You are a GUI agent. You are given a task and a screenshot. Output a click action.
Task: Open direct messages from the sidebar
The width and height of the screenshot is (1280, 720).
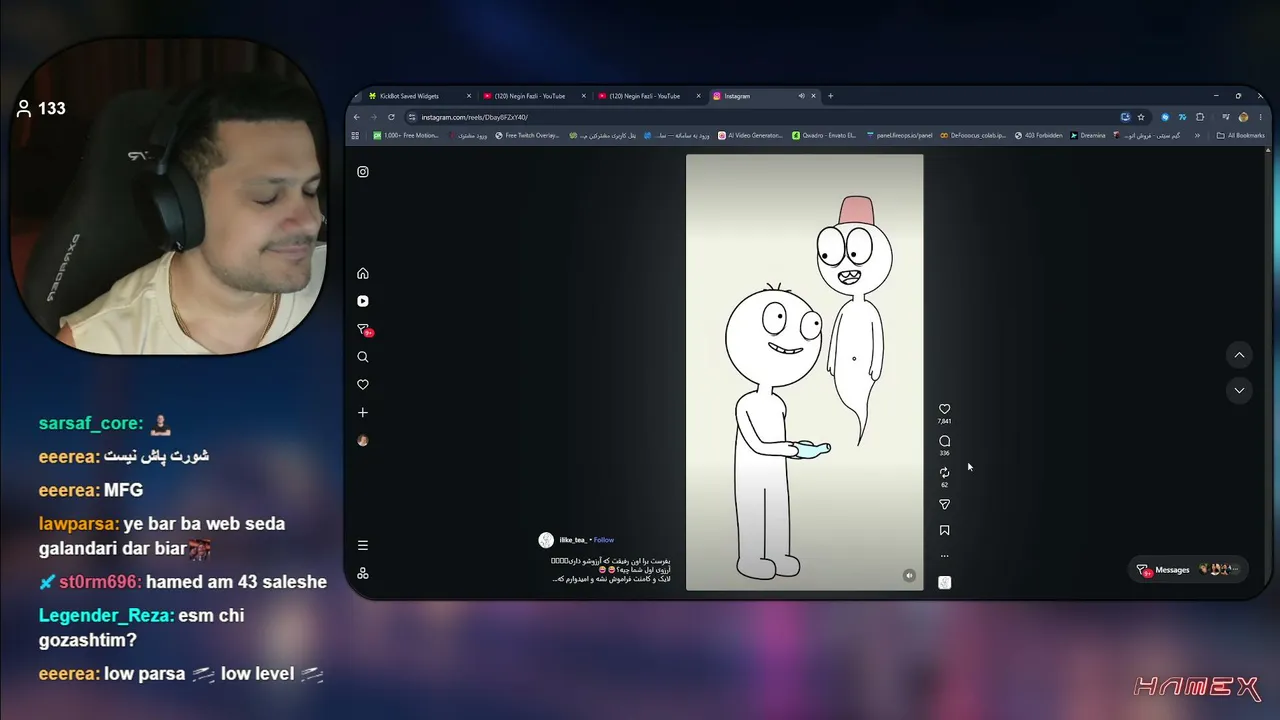pos(364,329)
